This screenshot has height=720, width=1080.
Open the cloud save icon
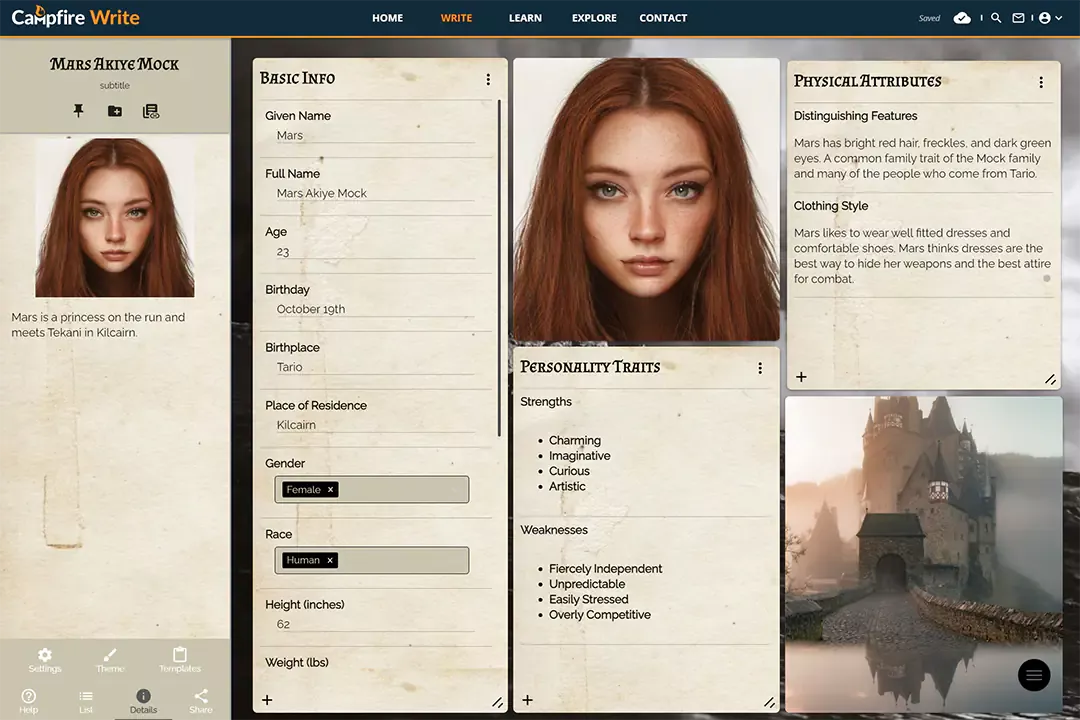pos(962,18)
